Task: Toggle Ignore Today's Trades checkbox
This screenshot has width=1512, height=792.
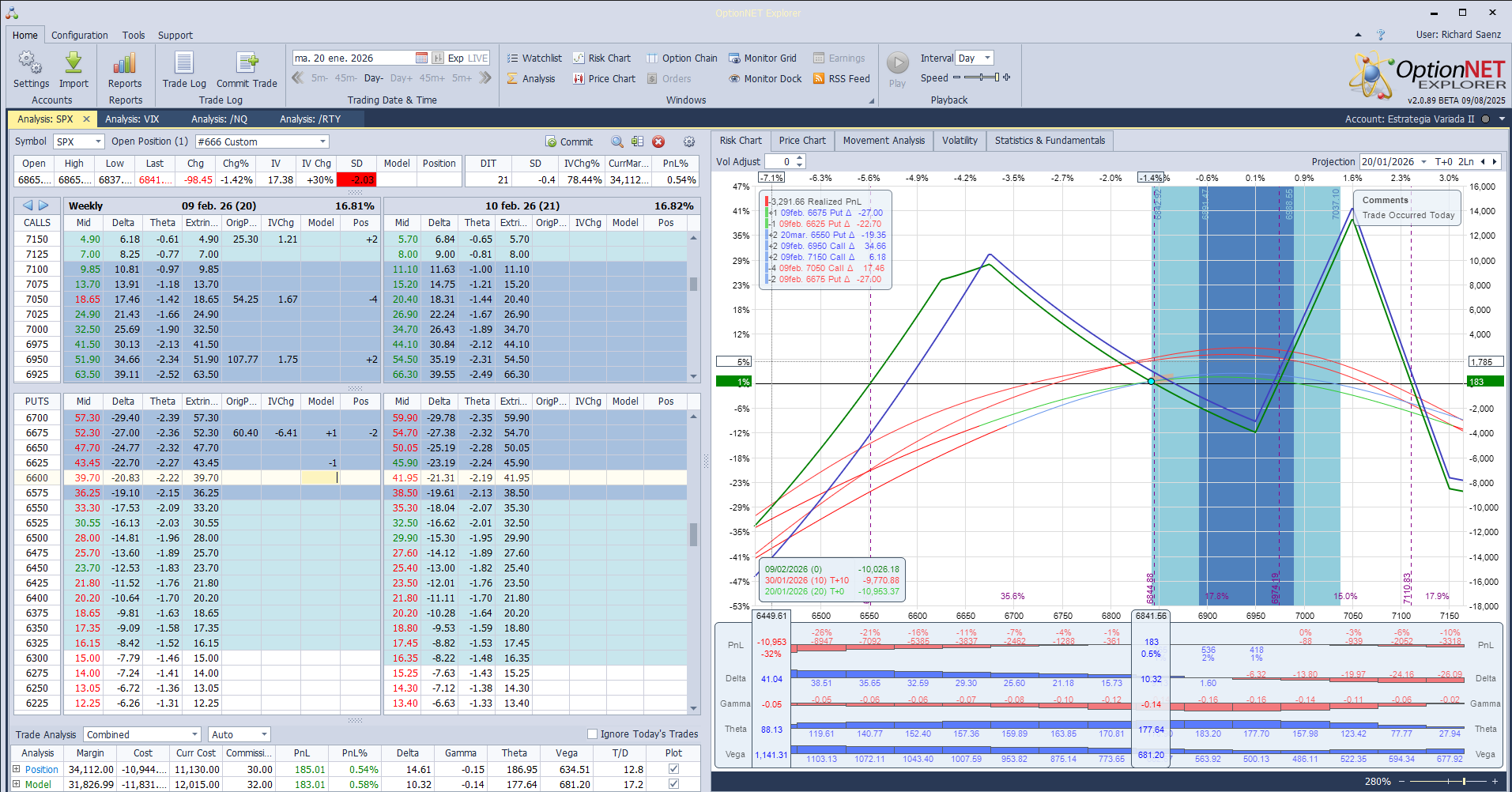Action: pos(593,734)
